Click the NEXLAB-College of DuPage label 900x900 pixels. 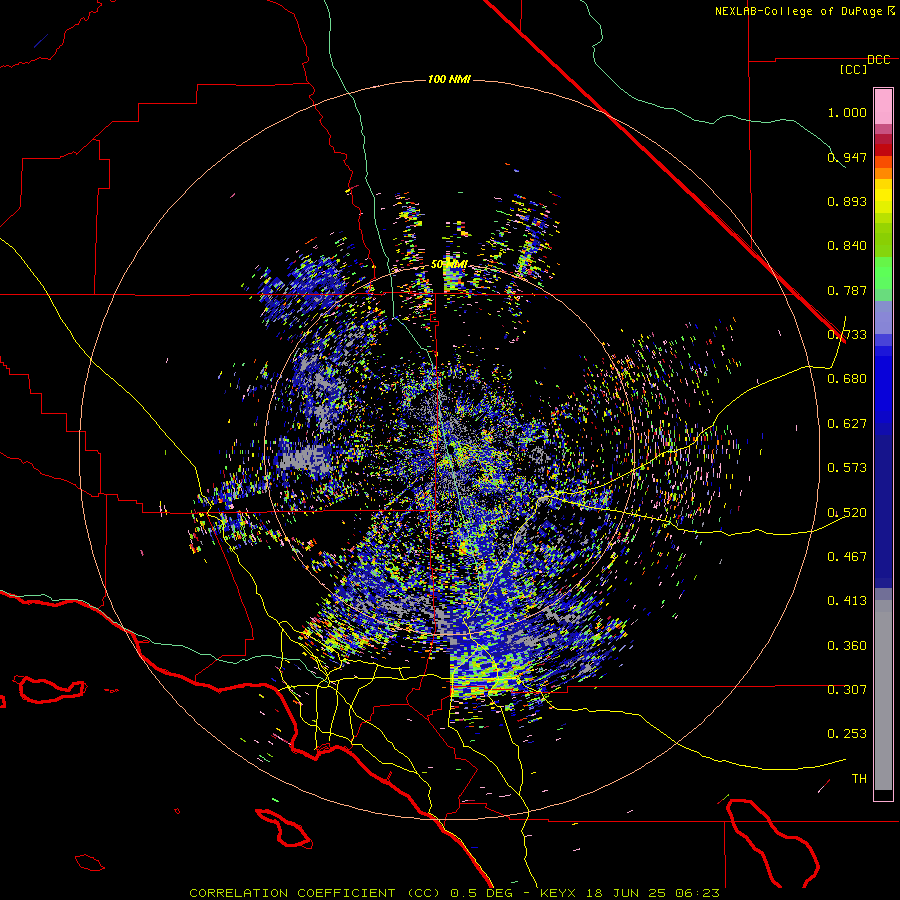coord(798,11)
